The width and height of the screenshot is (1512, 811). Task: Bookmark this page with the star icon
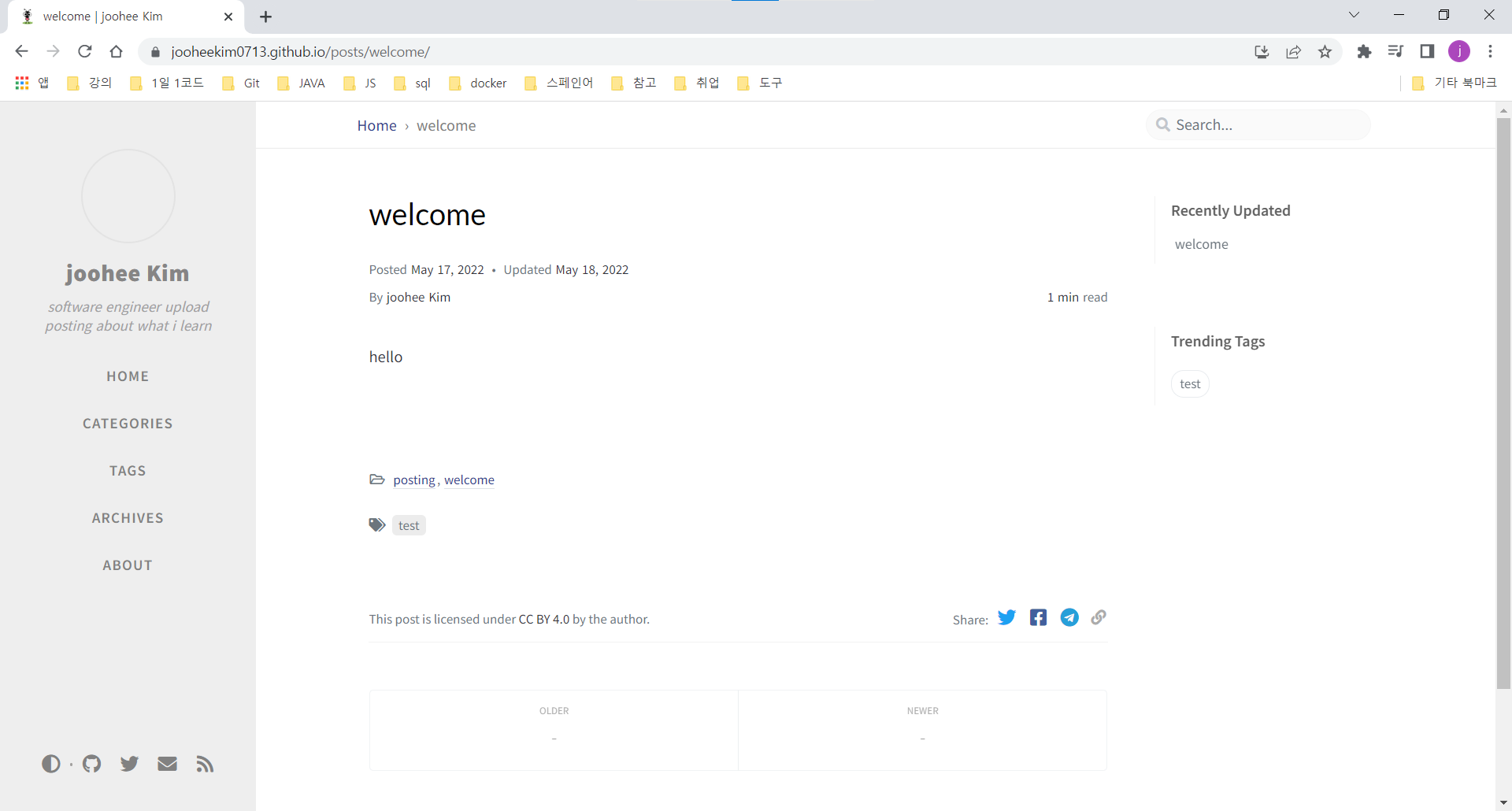(1325, 52)
